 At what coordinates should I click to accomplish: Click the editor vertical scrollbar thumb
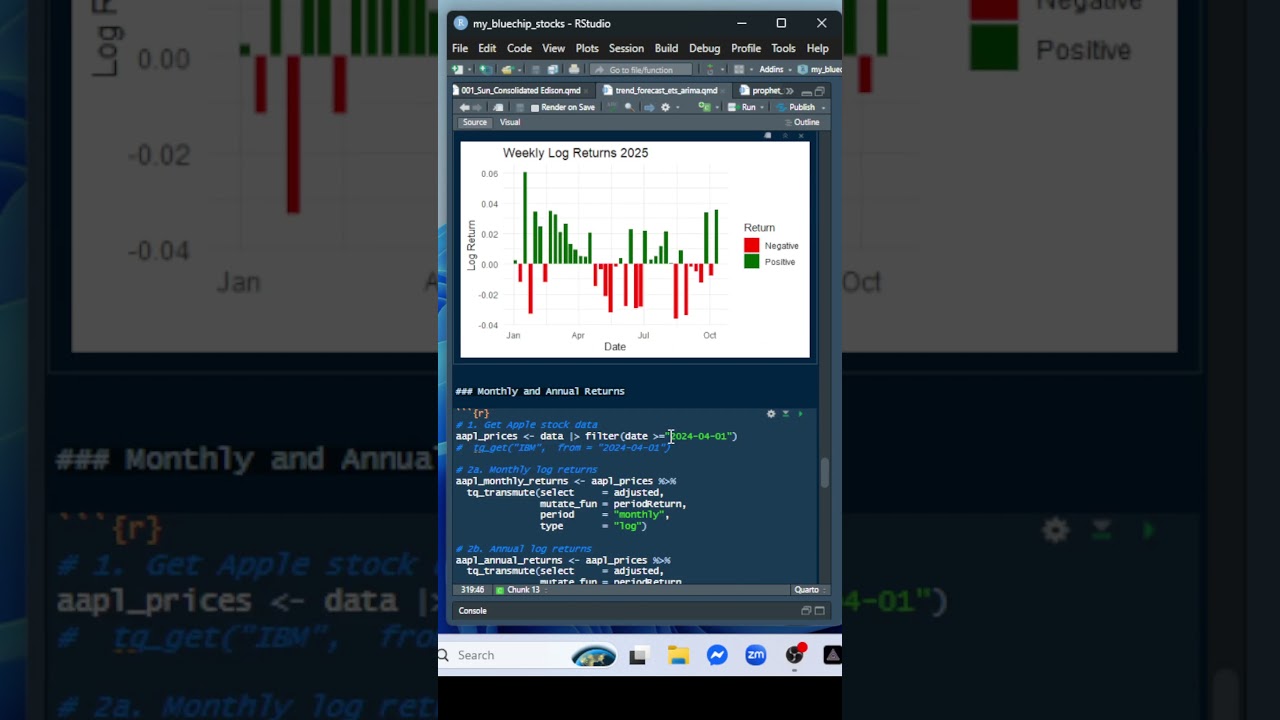(824, 473)
